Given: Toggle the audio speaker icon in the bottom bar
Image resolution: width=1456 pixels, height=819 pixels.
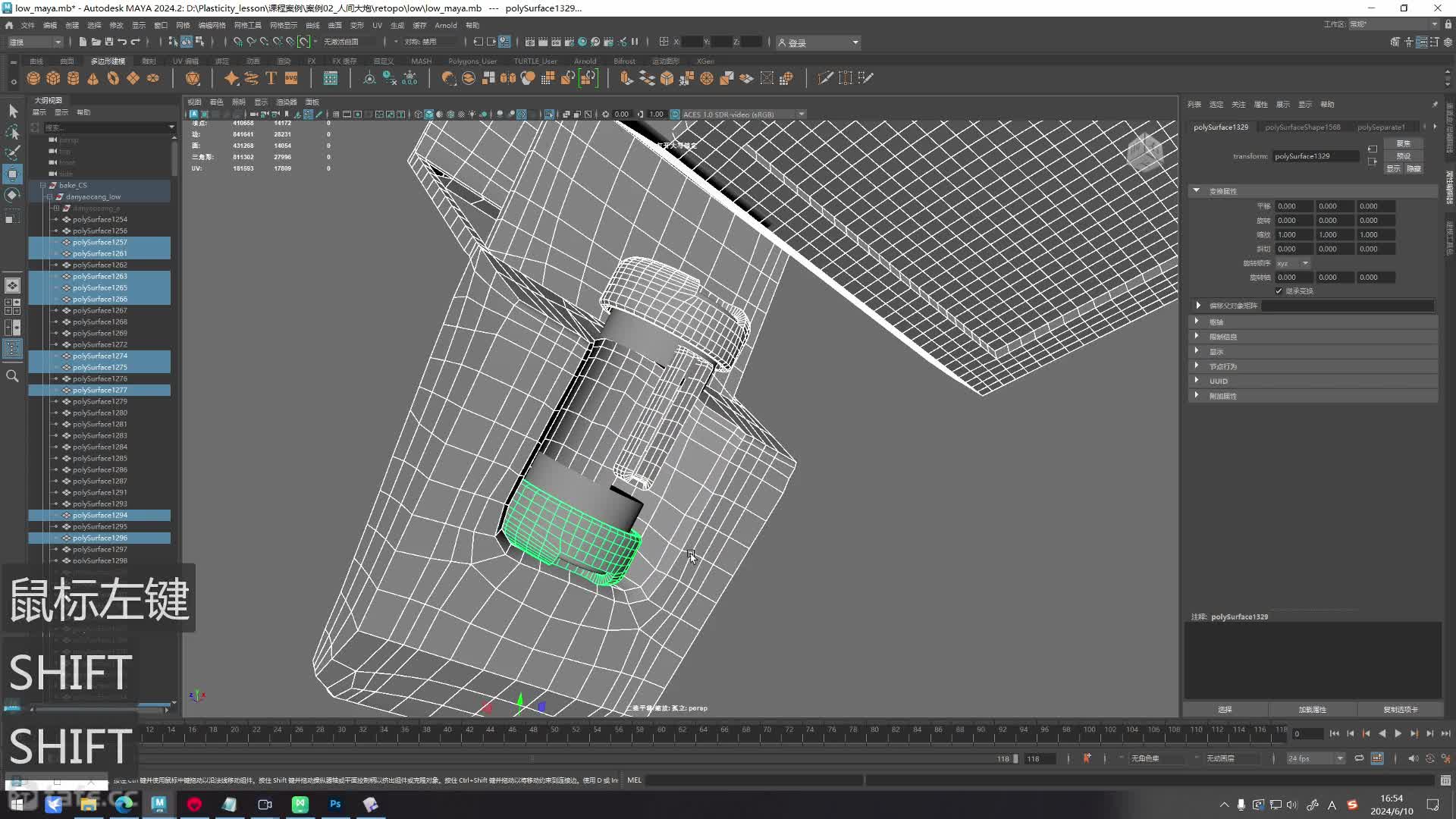Looking at the screenshot, I should pyautogui.click(x=1413, y=758).
